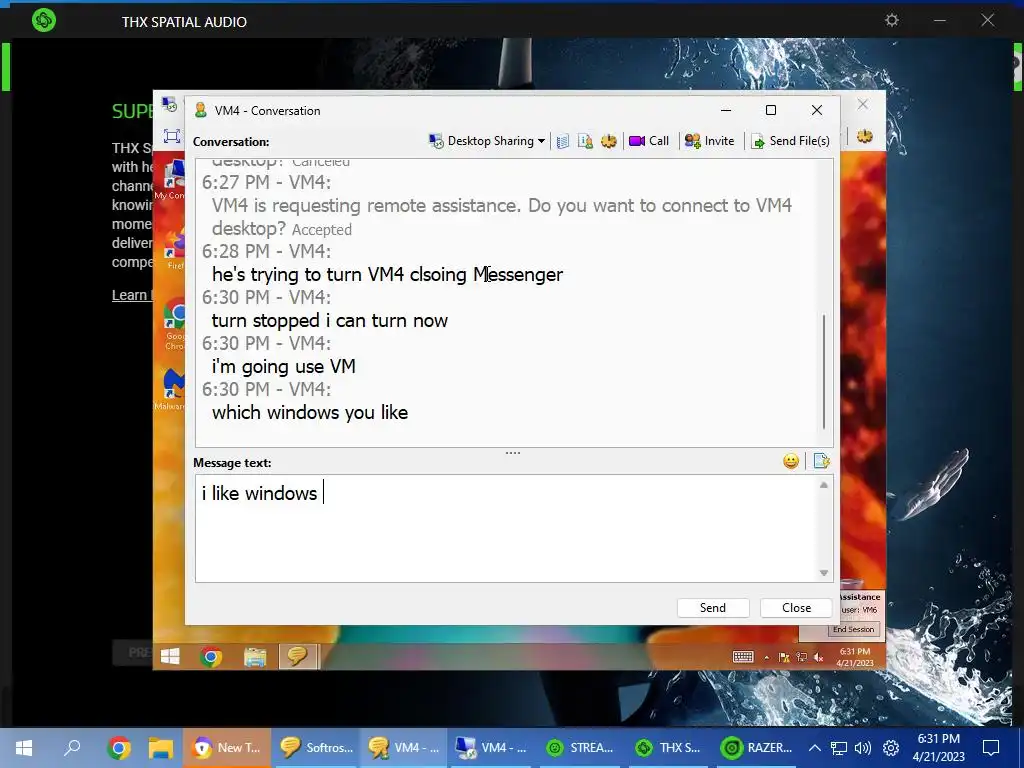Open the user info icon in toolbar

586,141
